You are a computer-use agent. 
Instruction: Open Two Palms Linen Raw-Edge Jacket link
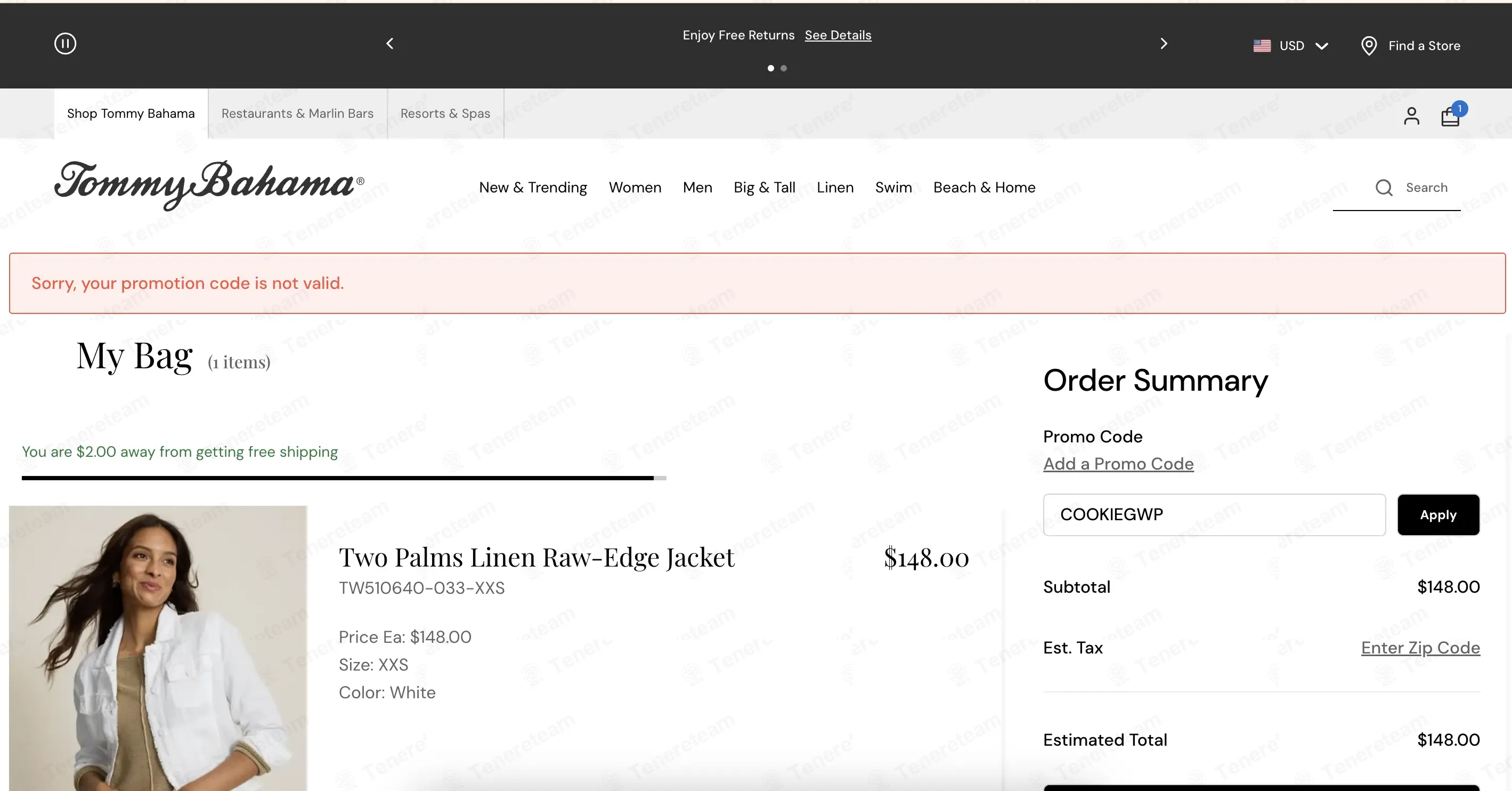(536, 558)
